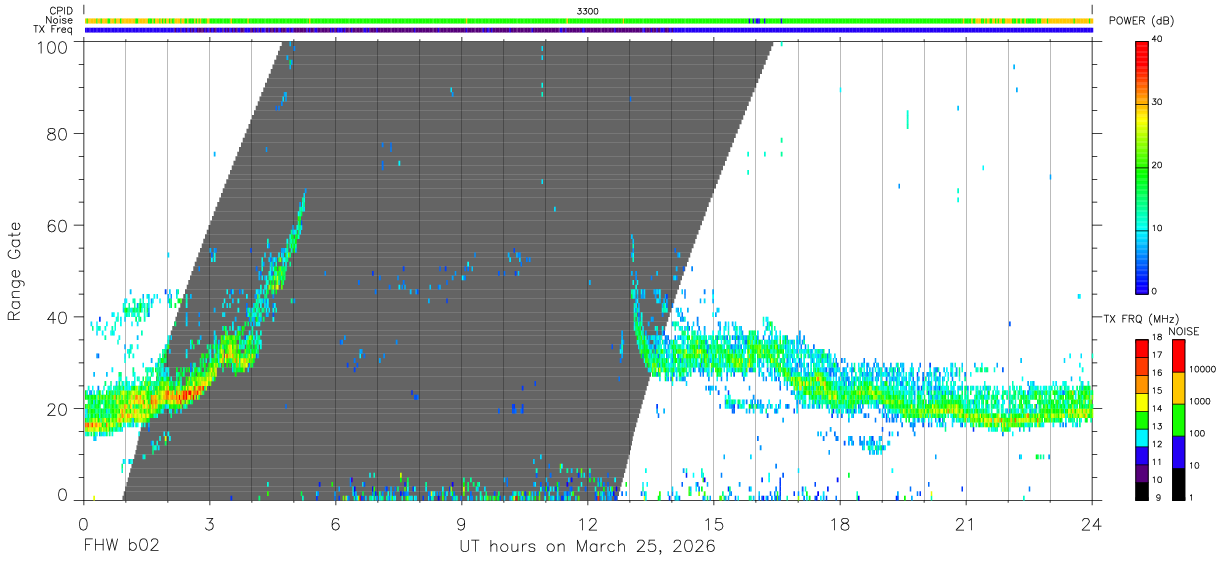Click the 100 tick label on range axis
Screen dimensions: 1228x567
coord(54,46)
